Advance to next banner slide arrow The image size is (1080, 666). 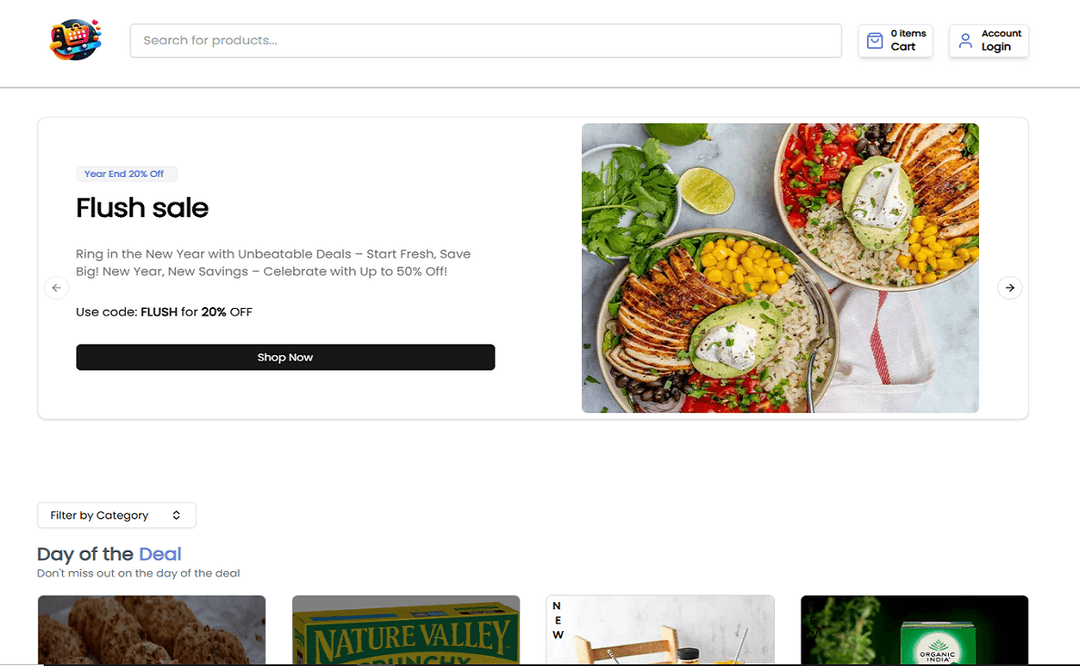click(1010, 288)
